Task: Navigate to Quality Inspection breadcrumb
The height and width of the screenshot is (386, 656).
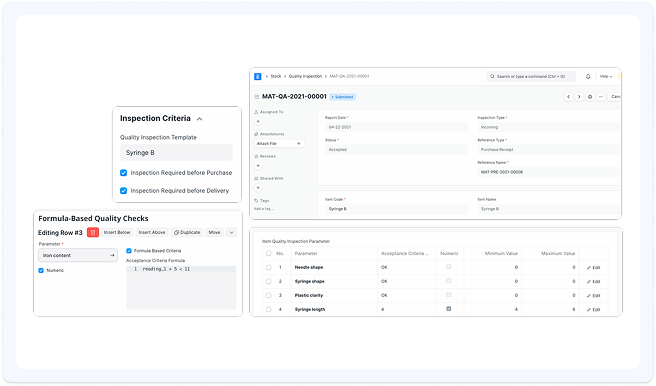Action: (x=305, y=77)
